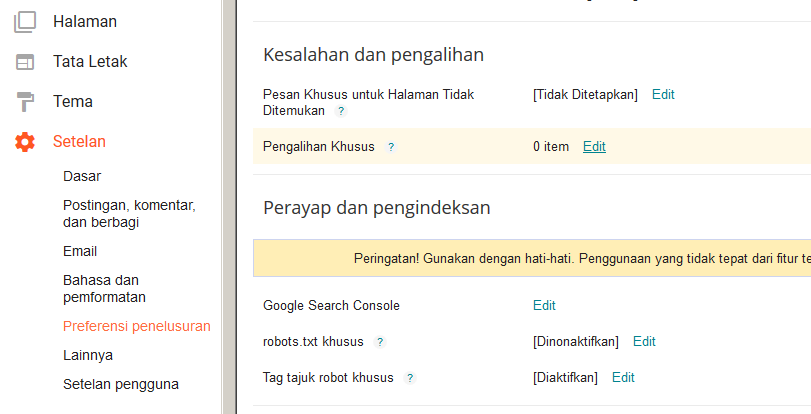Viewport: 811px width, 414px height.
Task: Open Email settings
Action: point(80,252)
